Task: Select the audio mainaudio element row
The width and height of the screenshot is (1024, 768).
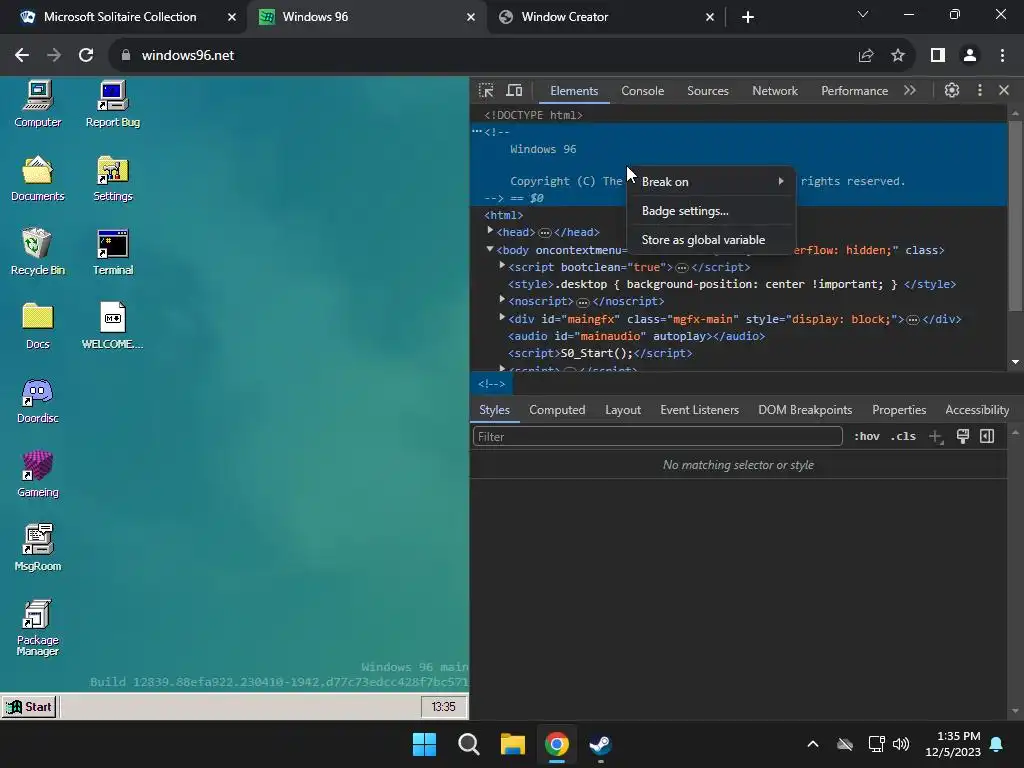Action: [x=738, y=336]
